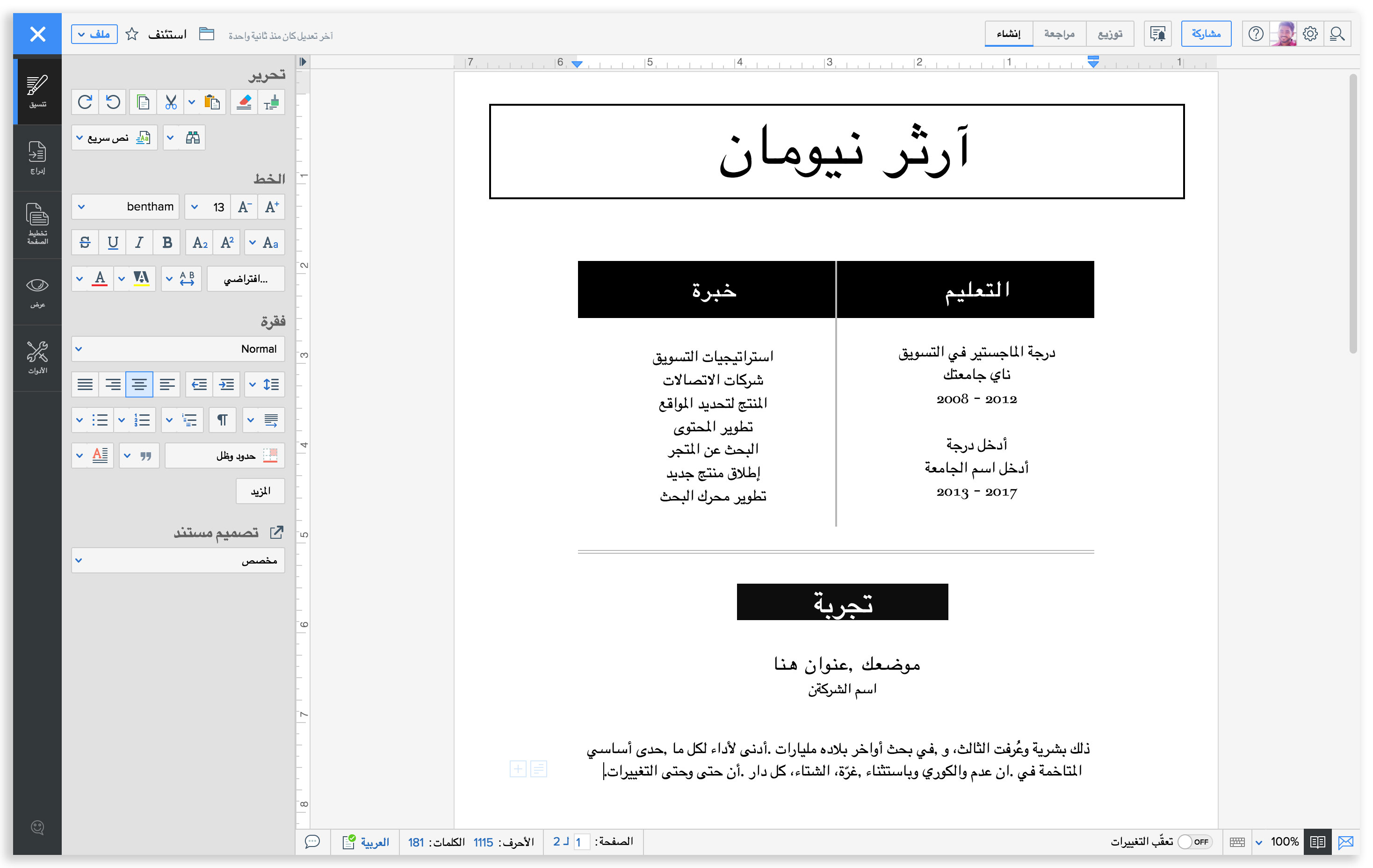Click the red font color swatch
The width and height of the screenshot is (1373, 868).
[x=101, y=279]
